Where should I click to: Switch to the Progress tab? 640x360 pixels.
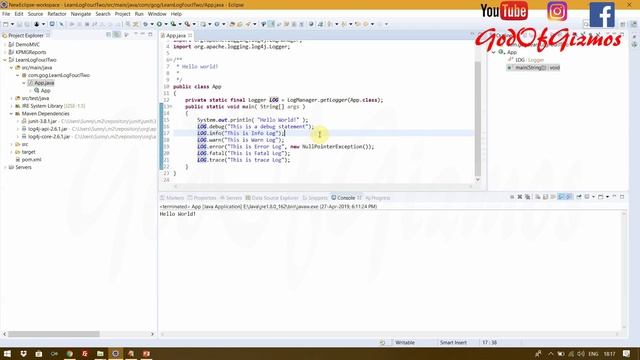tap(378, 198)
